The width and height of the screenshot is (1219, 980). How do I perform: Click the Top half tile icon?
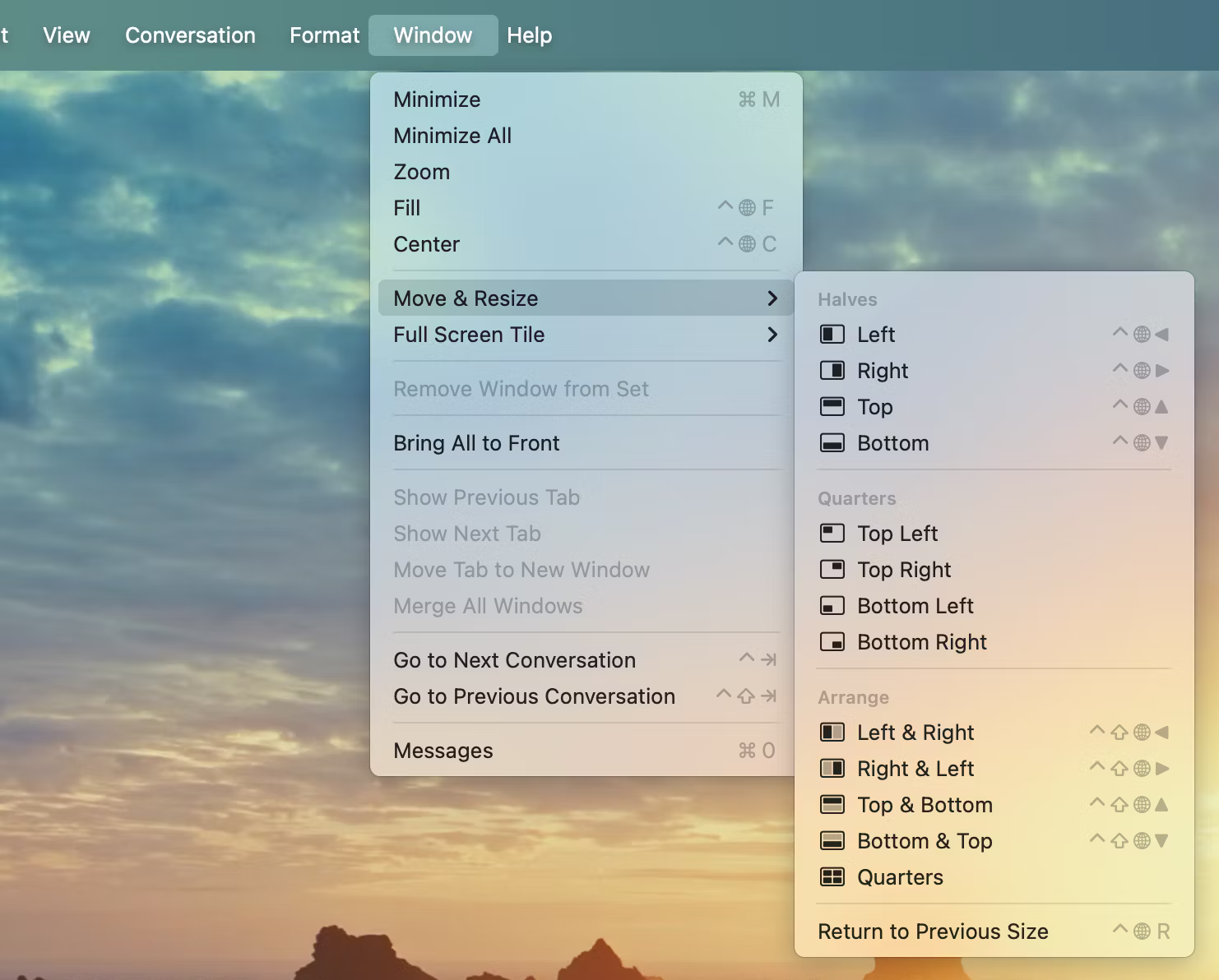(832, 407)
